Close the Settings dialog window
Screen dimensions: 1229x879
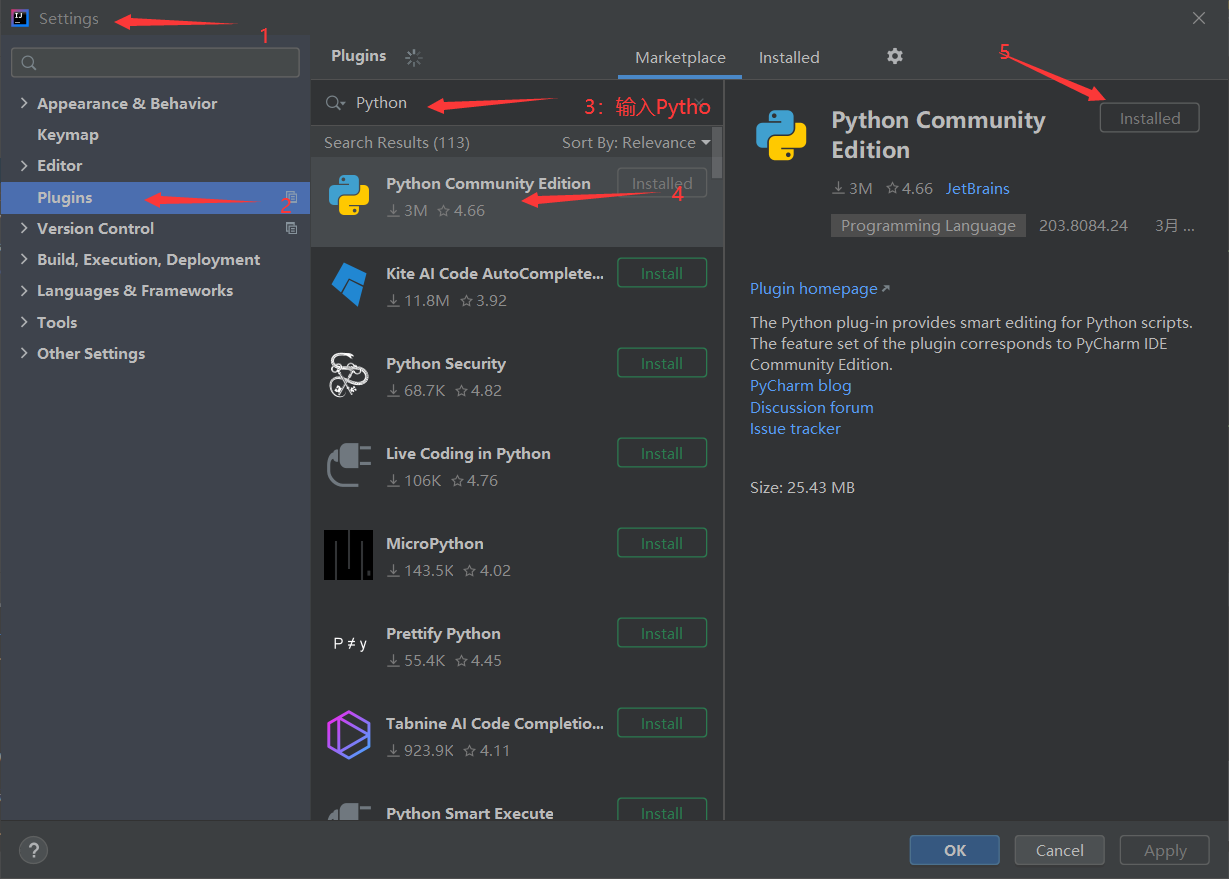(x=1199, y=18)
